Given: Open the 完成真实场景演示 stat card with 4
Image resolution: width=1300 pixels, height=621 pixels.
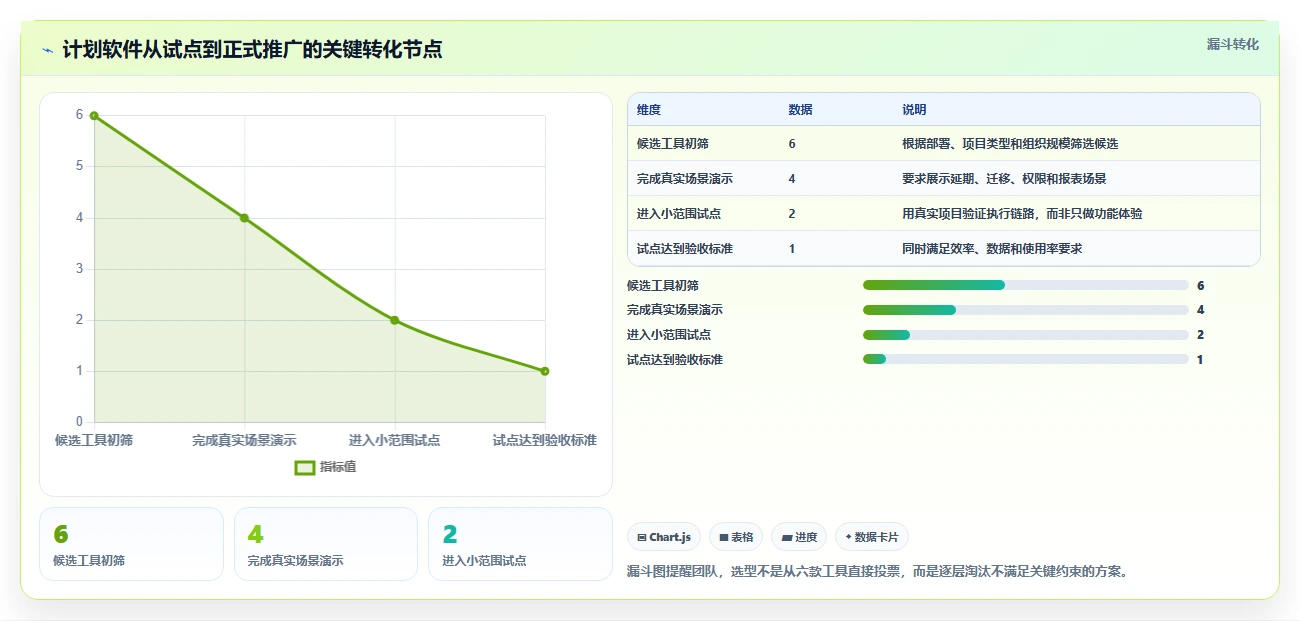Looking at the screenshot, I should tap(325, 544).
